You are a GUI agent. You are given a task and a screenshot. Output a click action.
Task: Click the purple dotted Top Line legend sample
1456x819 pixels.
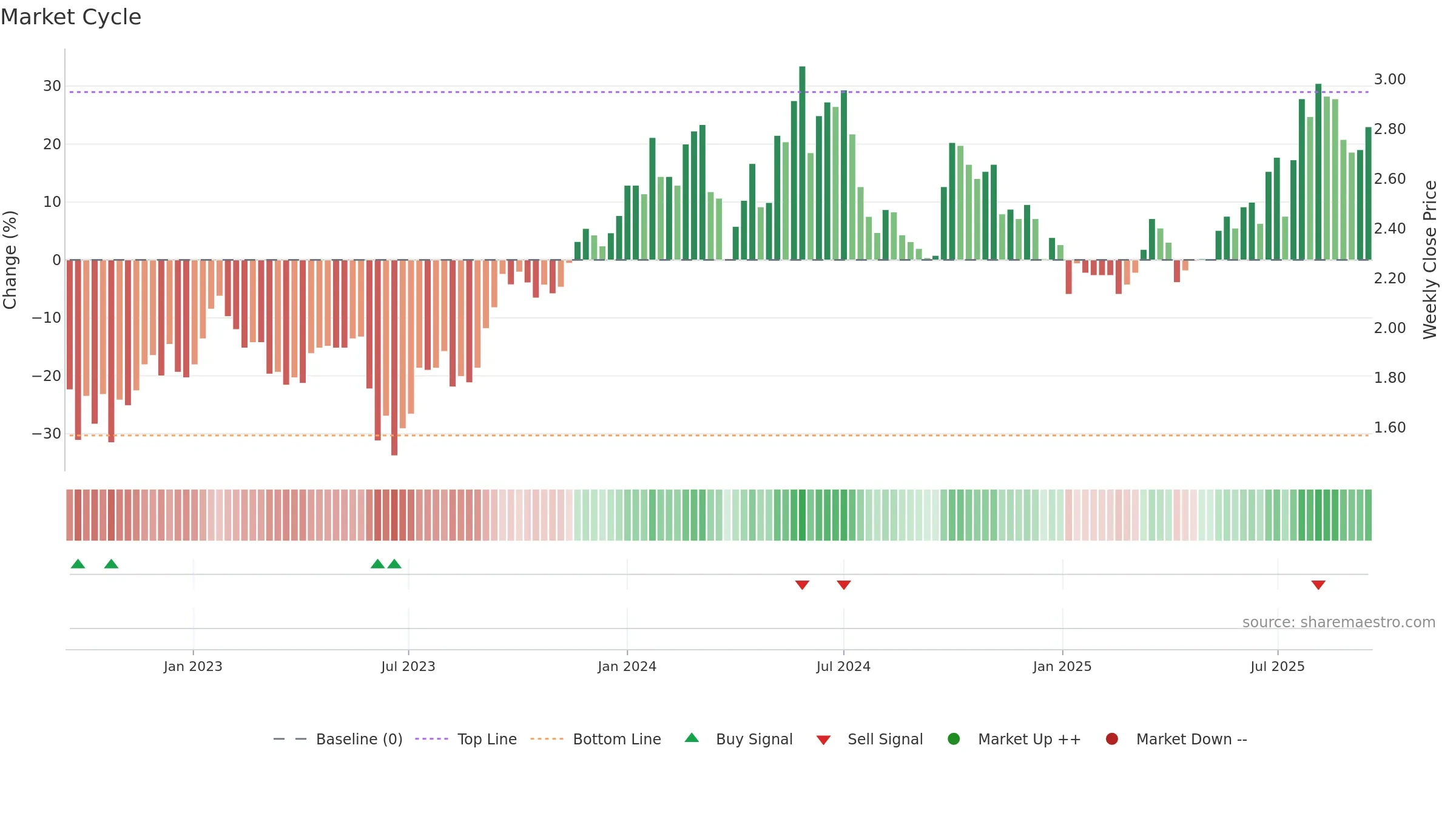pos(431,739)
